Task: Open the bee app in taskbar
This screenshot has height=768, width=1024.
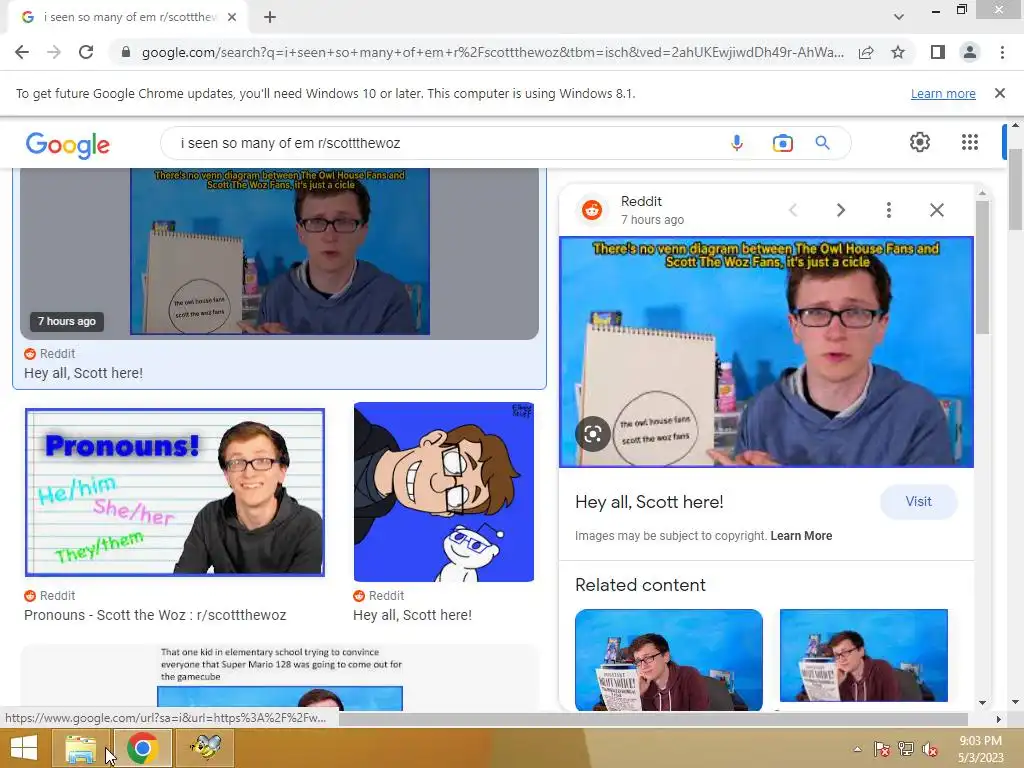Action: tap(205, 748)
